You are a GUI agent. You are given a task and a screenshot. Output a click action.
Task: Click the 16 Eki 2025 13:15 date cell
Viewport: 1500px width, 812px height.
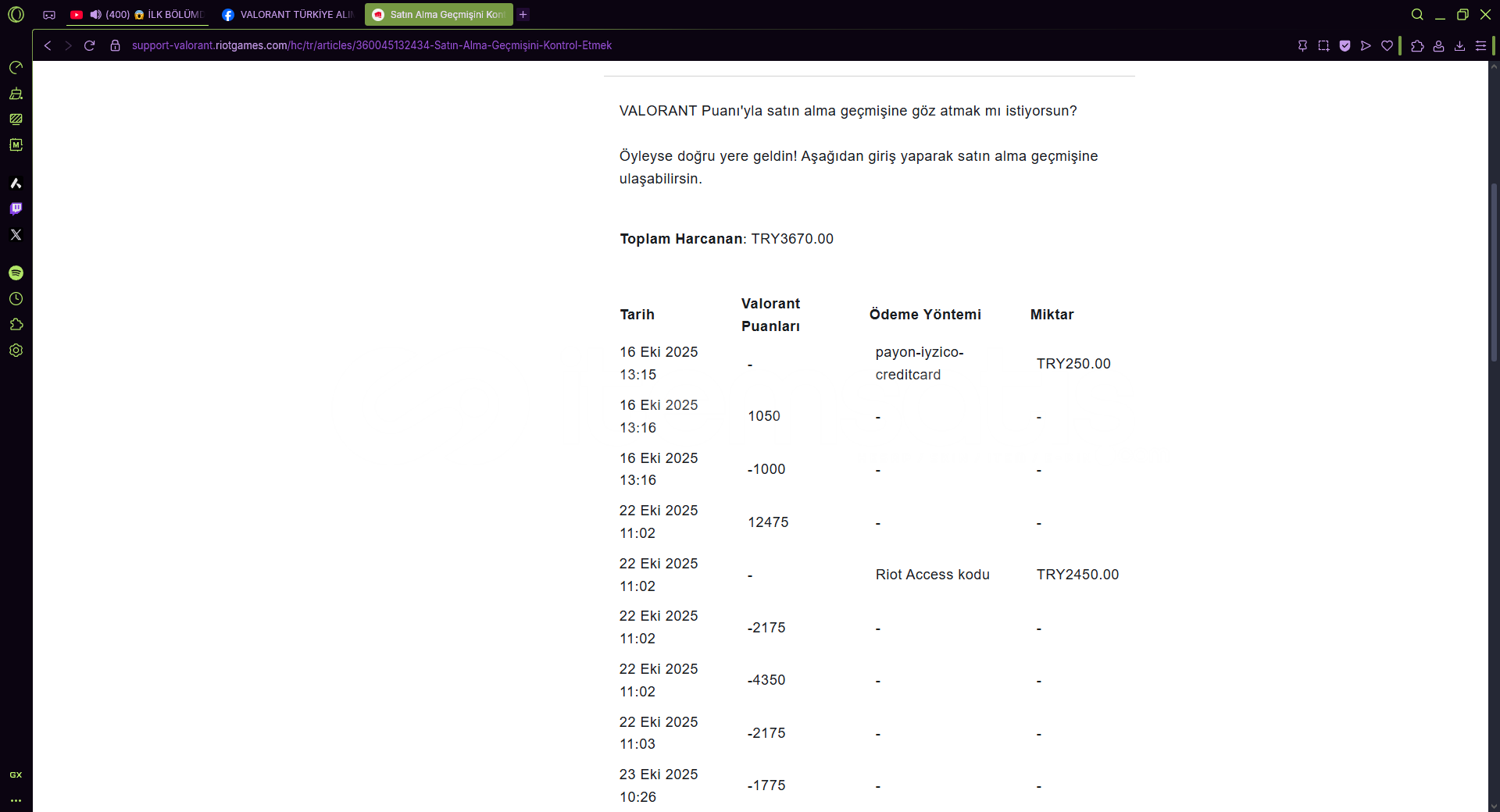tap(659, 364)
